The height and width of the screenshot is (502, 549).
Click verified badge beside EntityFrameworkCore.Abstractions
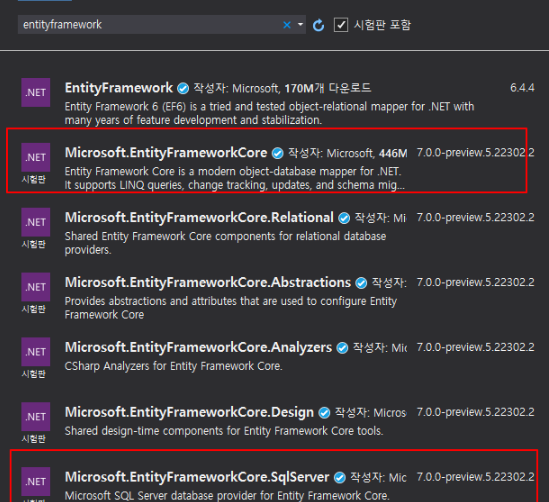tap(361, 283)
